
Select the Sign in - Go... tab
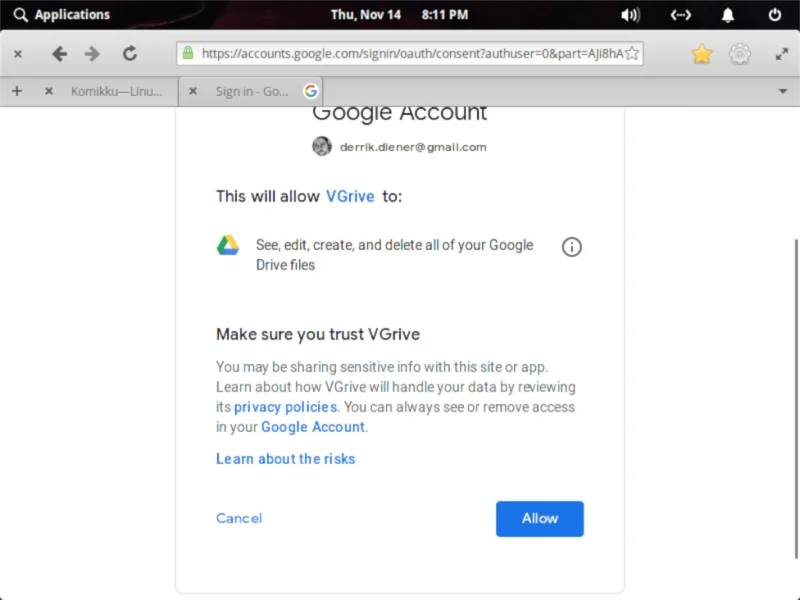coord(252,91)
